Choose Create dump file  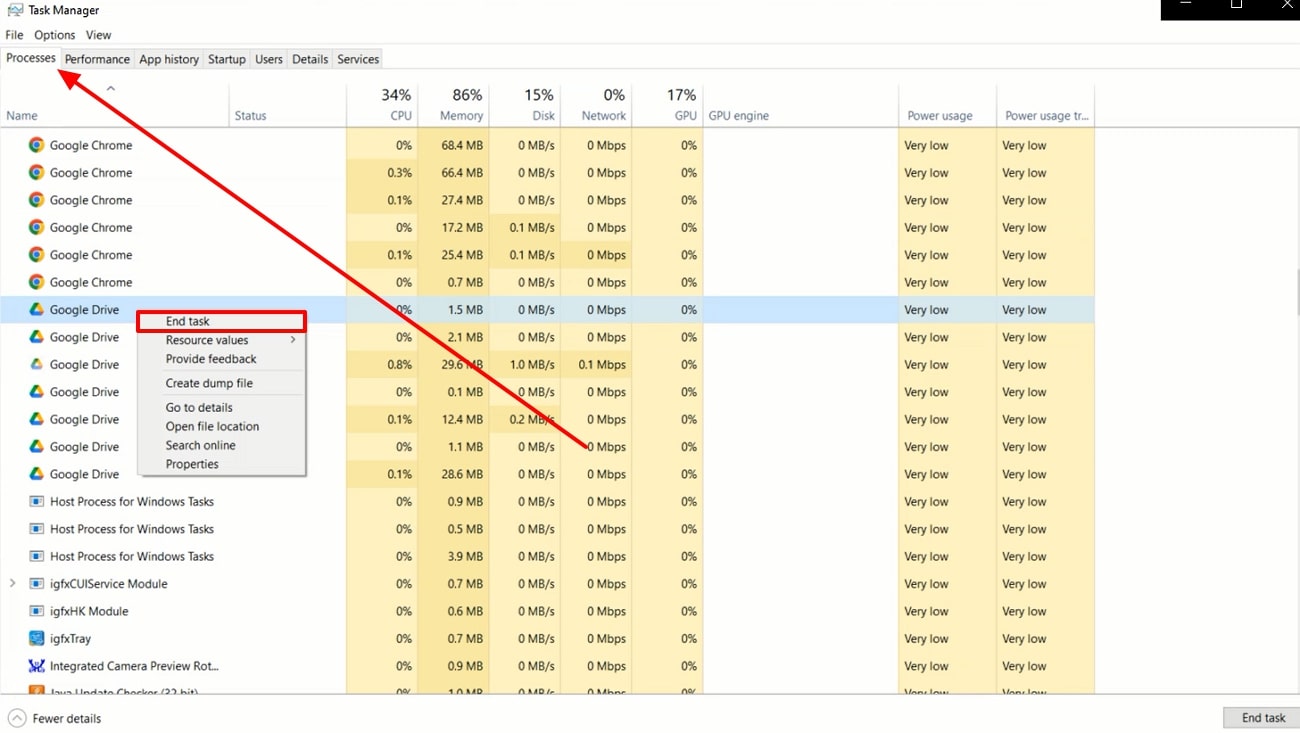tap(220, 383)
